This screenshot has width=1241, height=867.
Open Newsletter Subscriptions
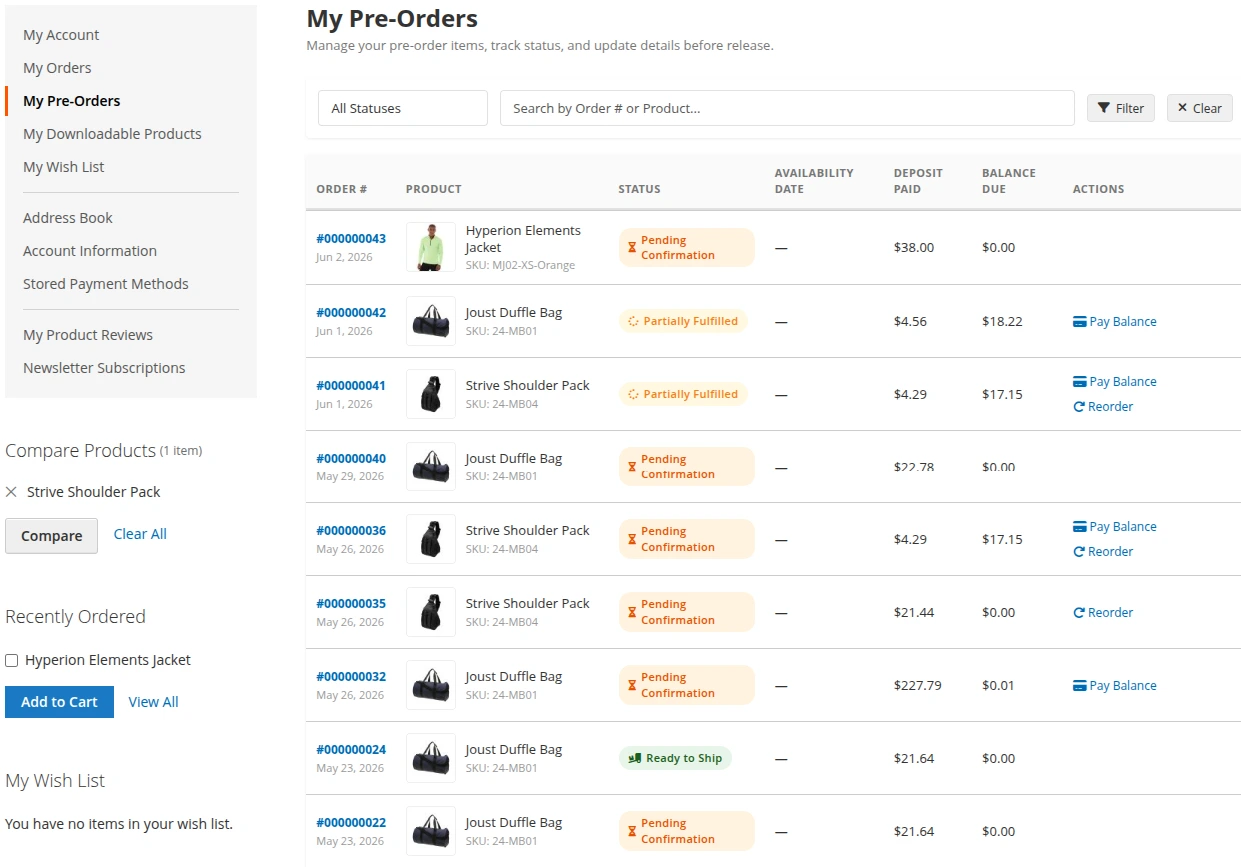coord(104,368)
